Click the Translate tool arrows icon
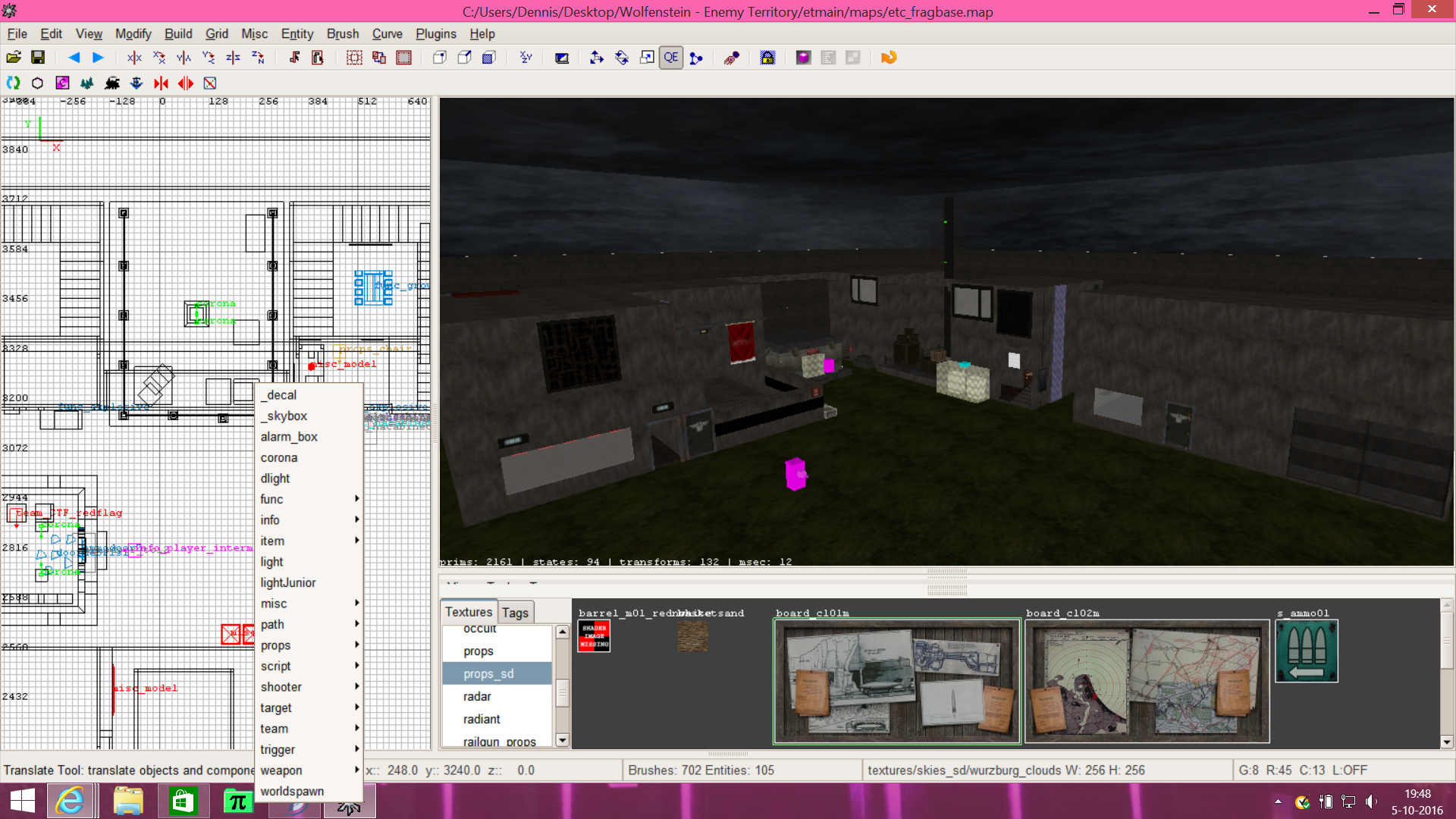Viewport: 1456px width, 819px height. click(597, 58)
